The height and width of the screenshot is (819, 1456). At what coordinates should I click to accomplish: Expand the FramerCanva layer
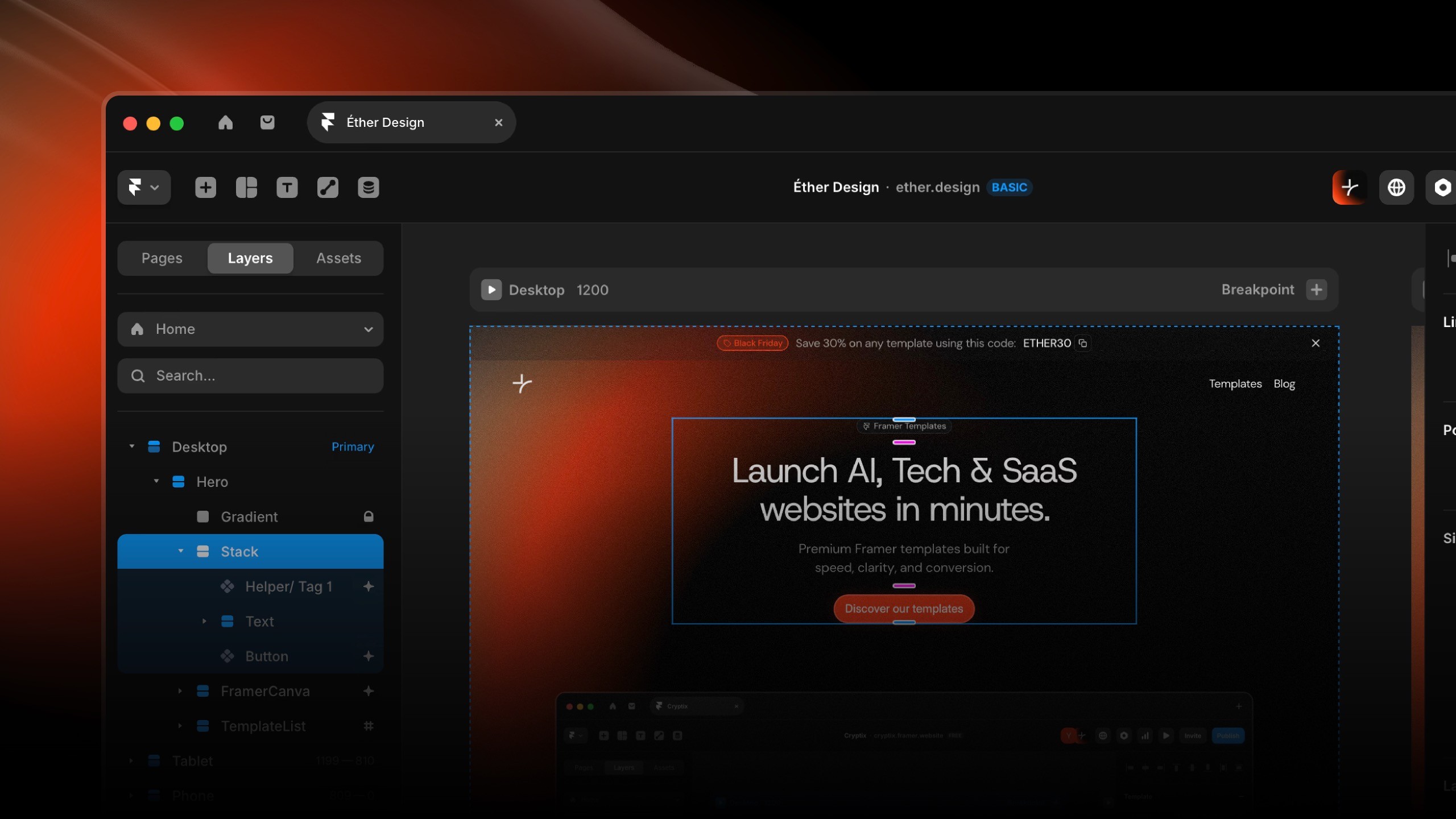click(180, 691)
